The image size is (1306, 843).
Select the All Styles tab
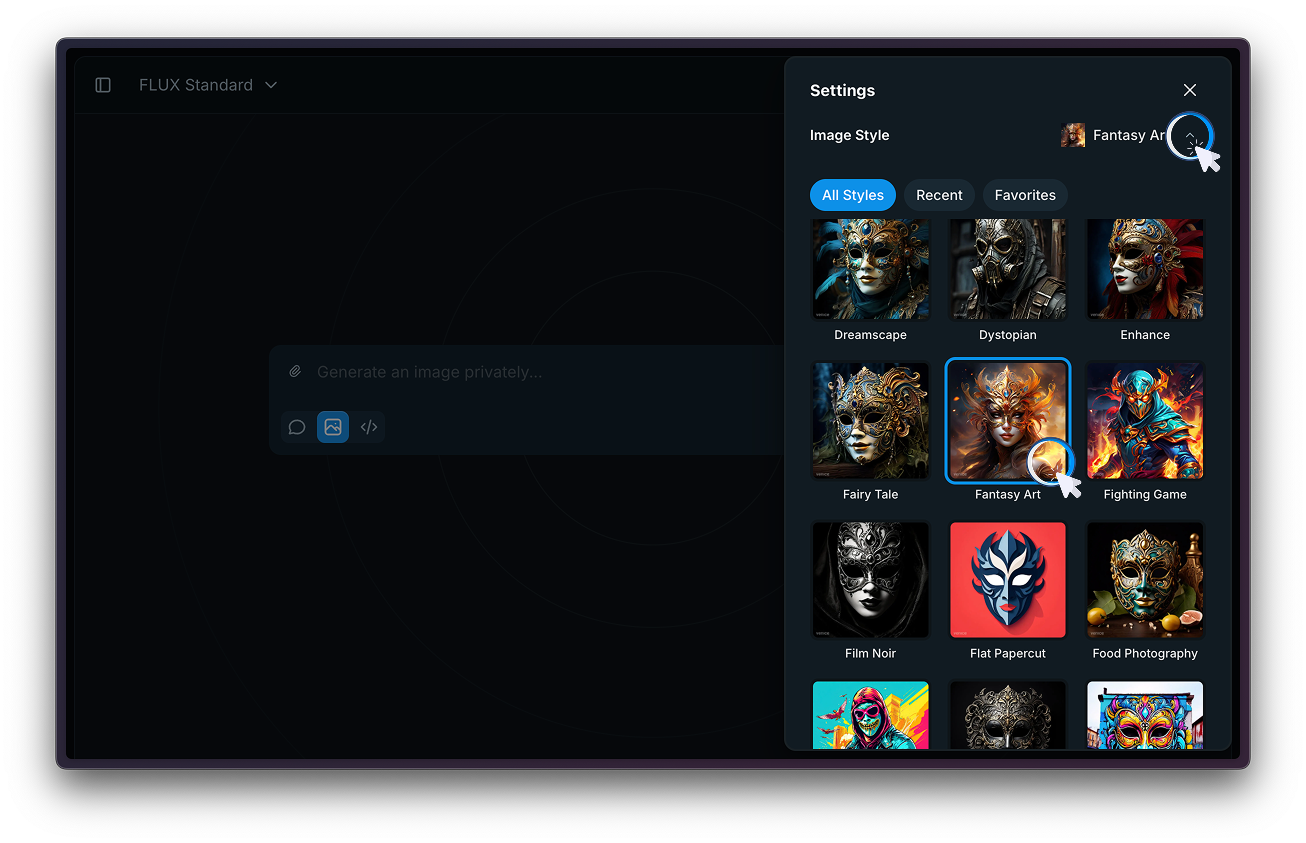[x=853, y=195]
